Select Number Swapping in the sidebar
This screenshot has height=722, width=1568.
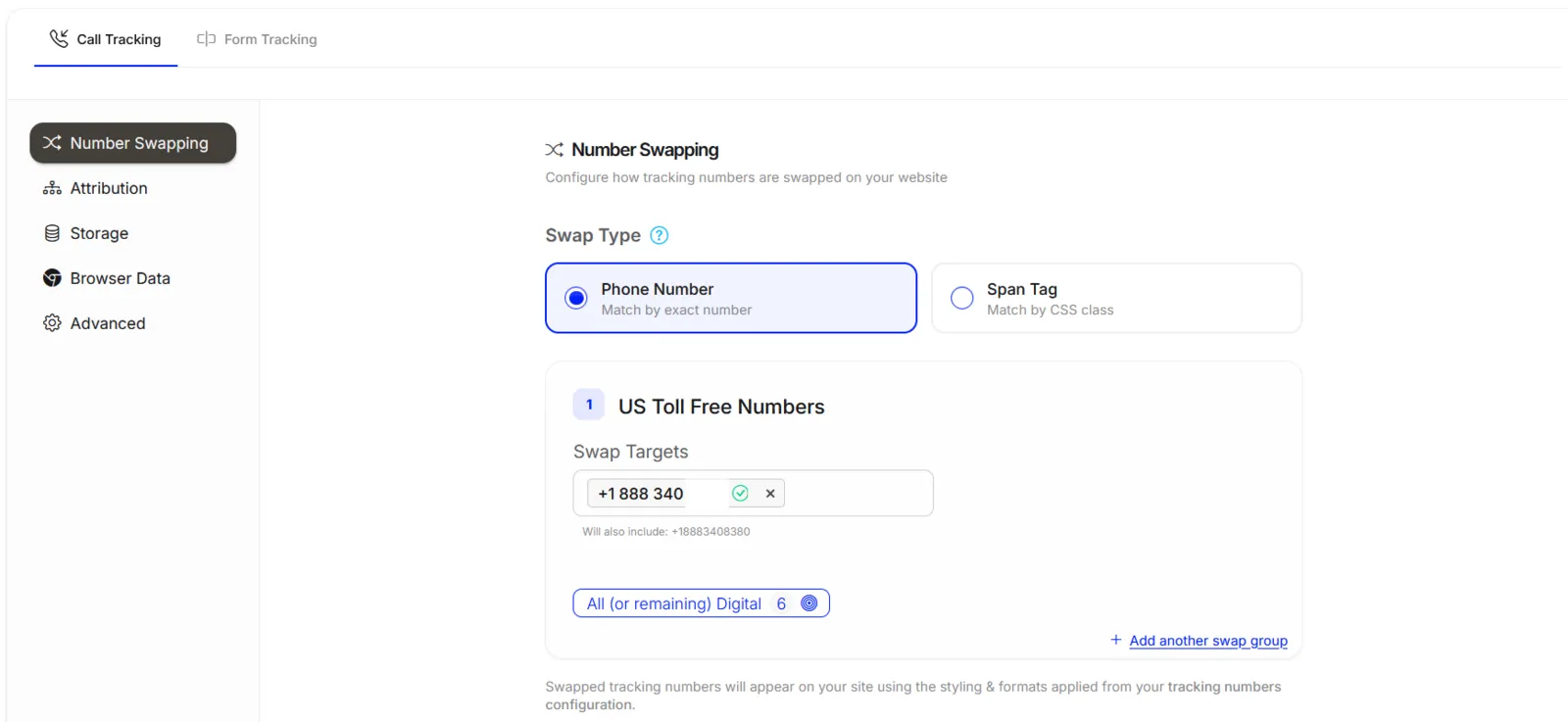point(133,143)
